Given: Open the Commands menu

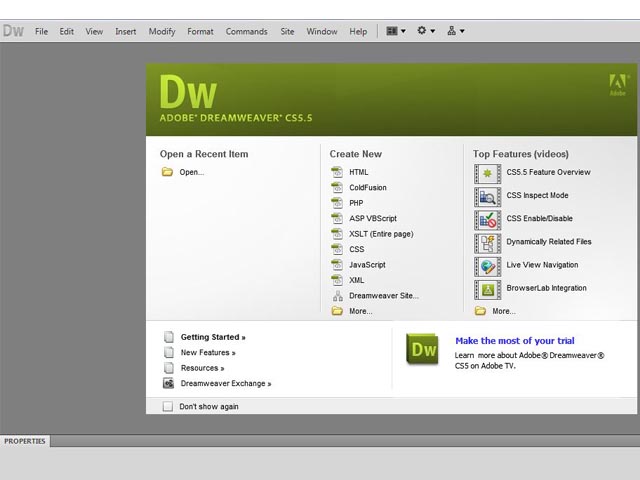Looking at the screenshot, I should point(246,31).
